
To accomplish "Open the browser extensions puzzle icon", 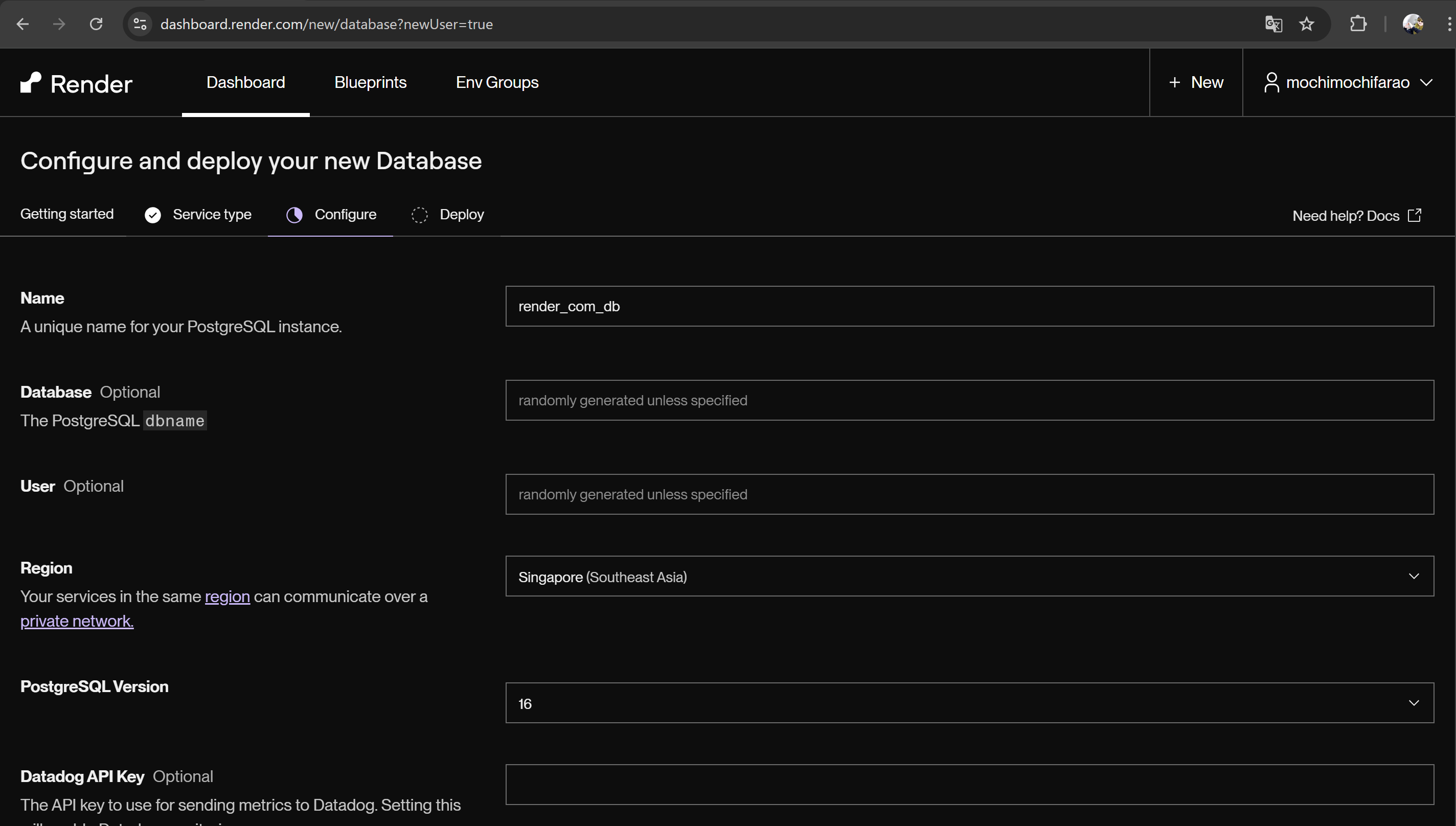I will pyautogui.click(x=1358, y=24).
